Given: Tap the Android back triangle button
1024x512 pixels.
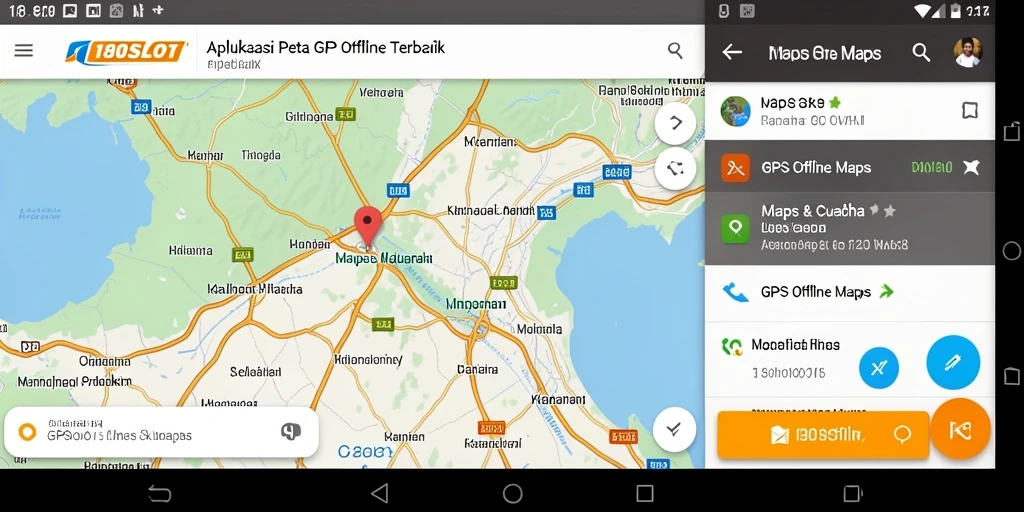Looking at the screenshot, I should 379,493.
